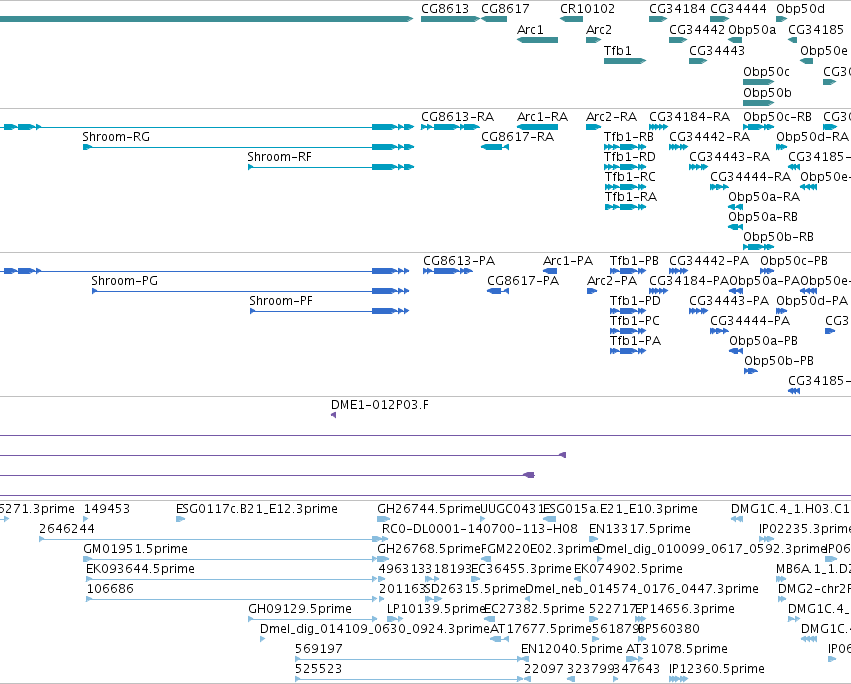Select the Tfb1-RC transcript label

click(x=630, y=177)
